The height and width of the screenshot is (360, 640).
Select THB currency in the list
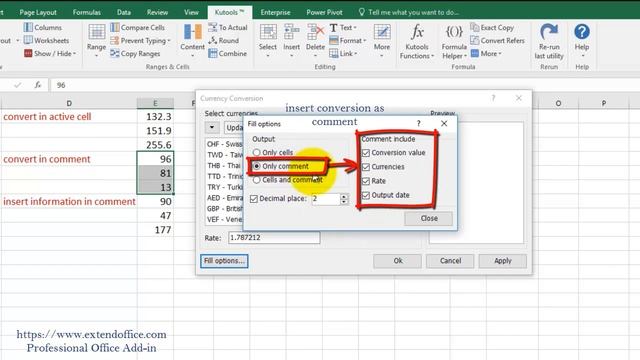(x=224, y=165)
